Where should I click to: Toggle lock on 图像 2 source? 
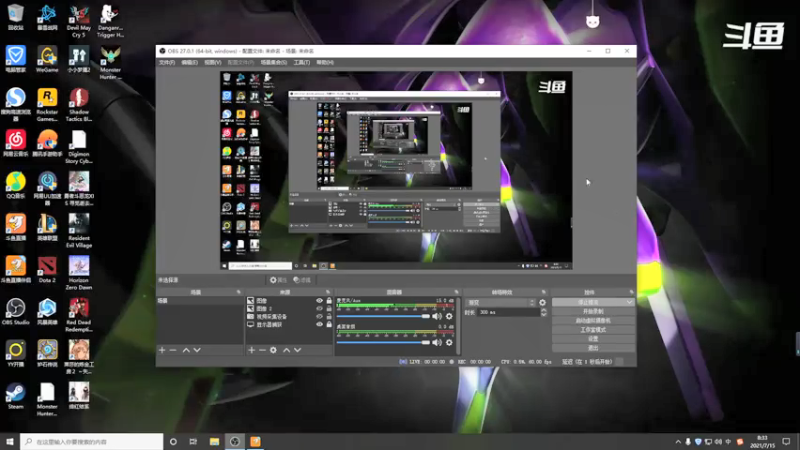(329, 308)
